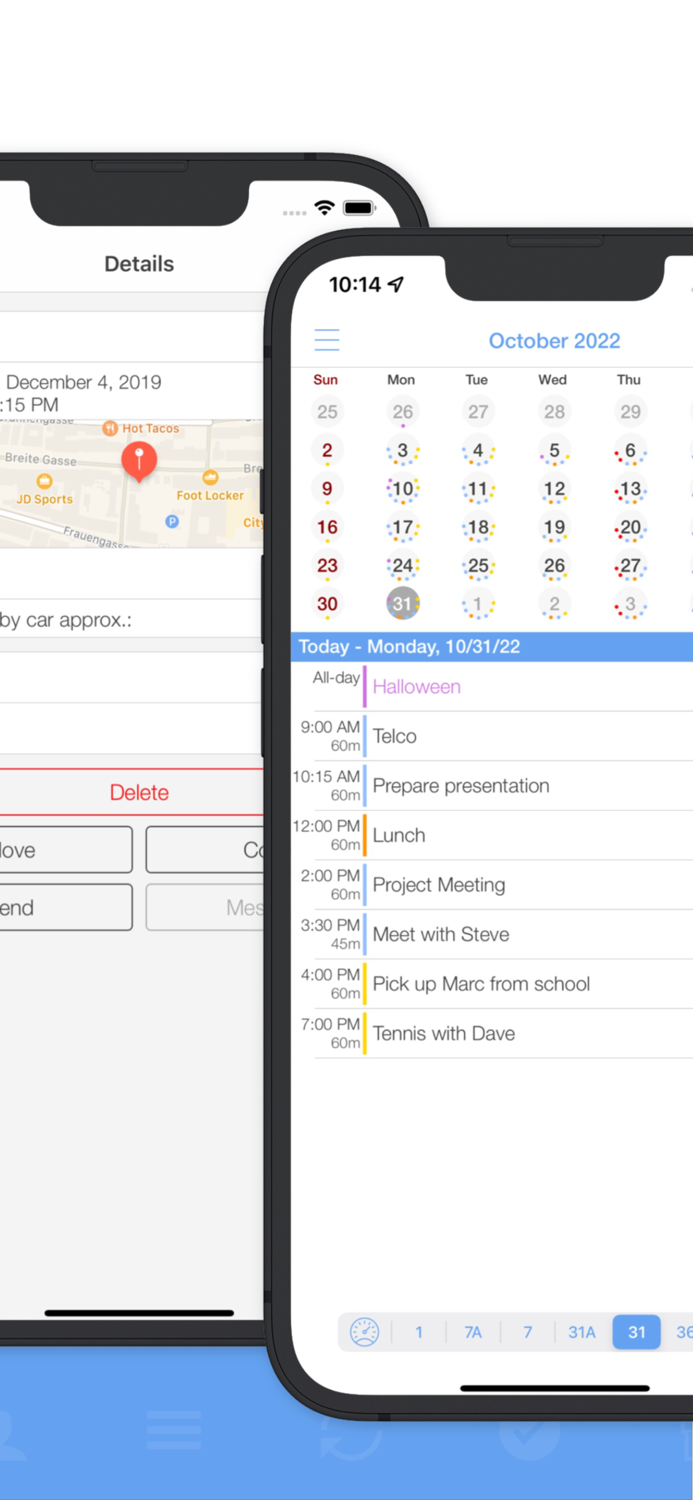Select Sunday October 30
The width and height of the screenshot is (693, 1500).
(x=327, y=604)
